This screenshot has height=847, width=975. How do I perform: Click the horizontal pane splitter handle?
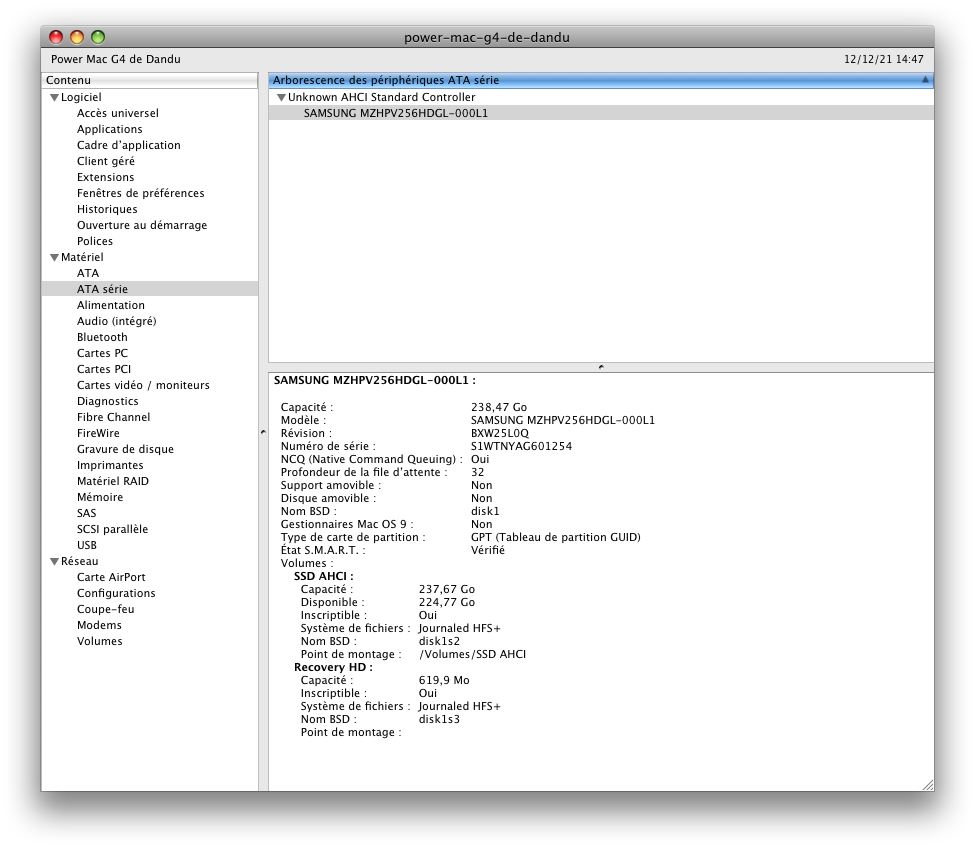(600, 367)
